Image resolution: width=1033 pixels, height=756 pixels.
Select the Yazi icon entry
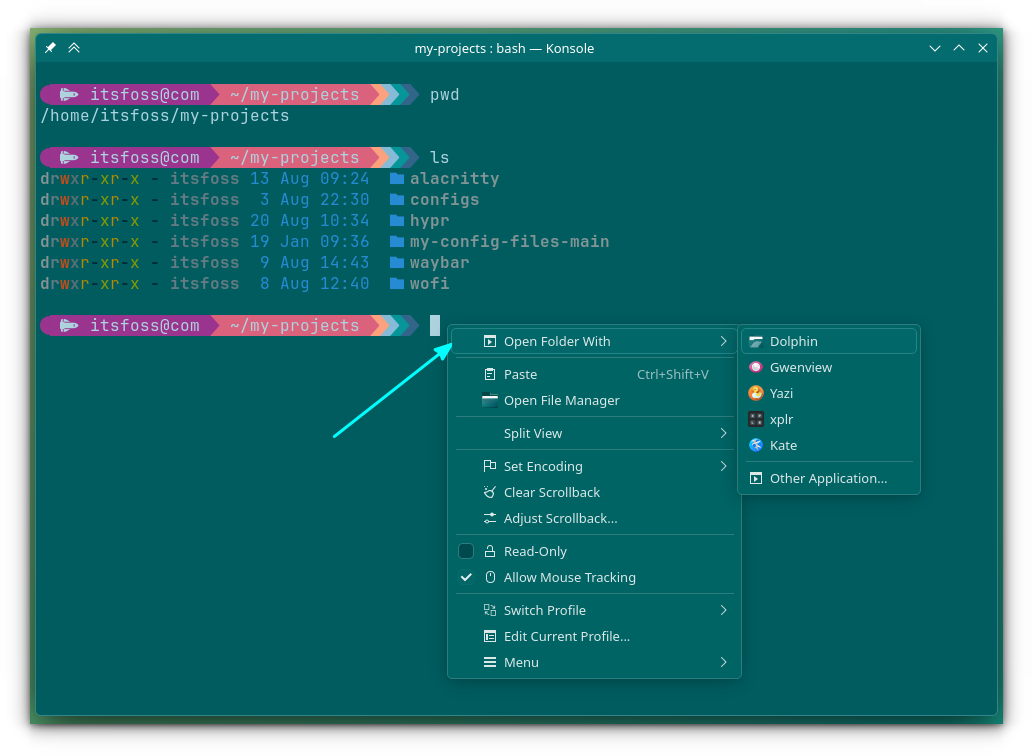[756, 394]
